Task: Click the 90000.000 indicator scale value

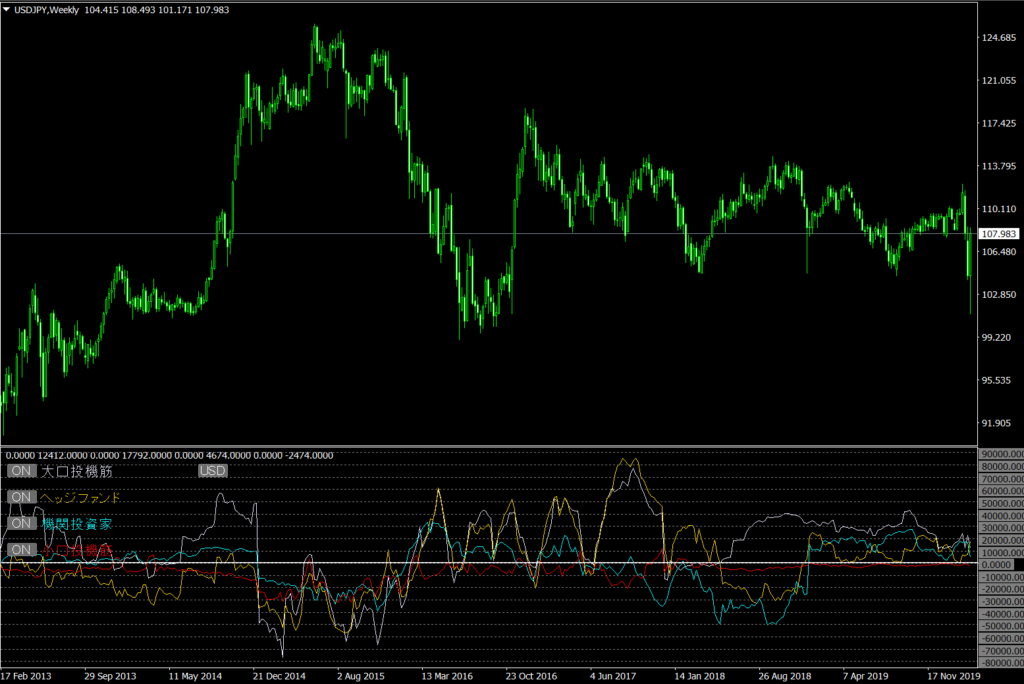Action: (x=1001, y=454)
